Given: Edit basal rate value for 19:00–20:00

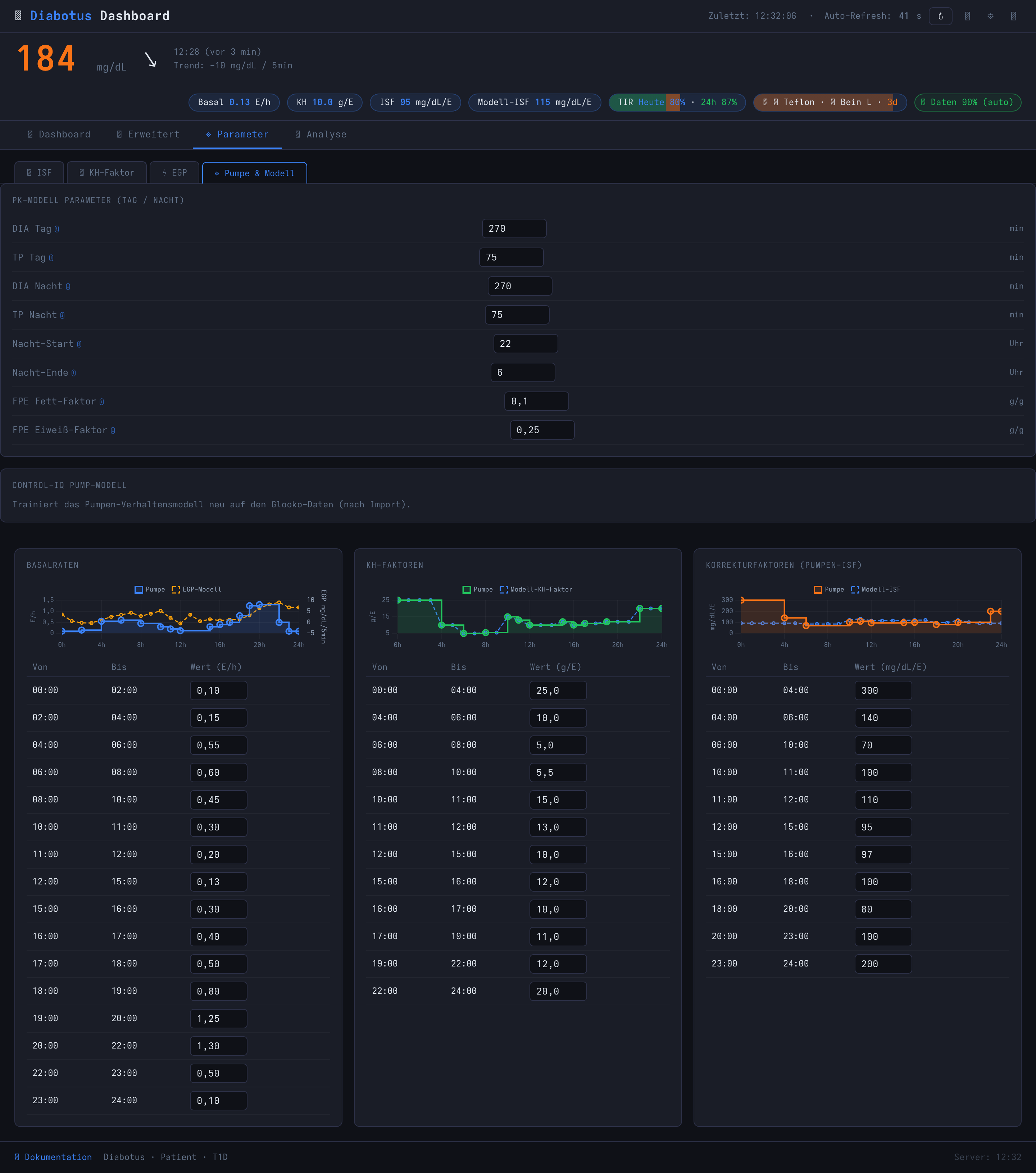Looking at the screenshot, I should click(219, 1019).
